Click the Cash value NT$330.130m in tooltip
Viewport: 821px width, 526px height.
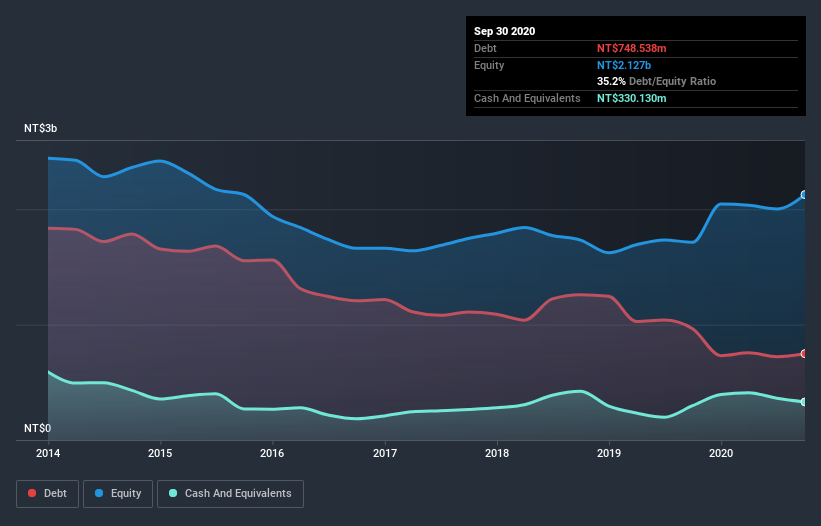pyautogui.click(x=631, y=98)
